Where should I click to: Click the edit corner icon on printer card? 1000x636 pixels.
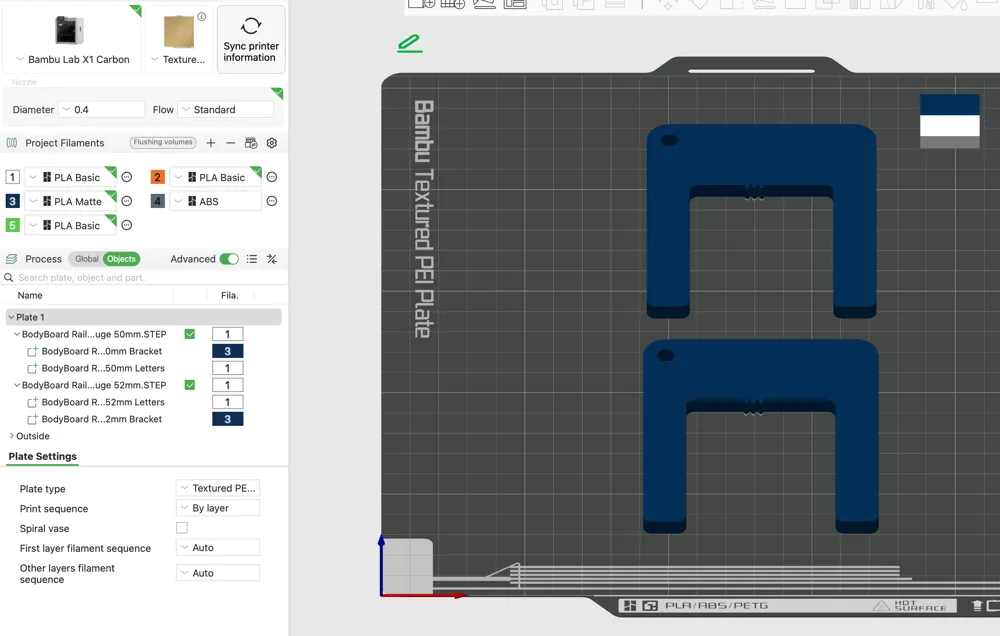pos(136,10)
